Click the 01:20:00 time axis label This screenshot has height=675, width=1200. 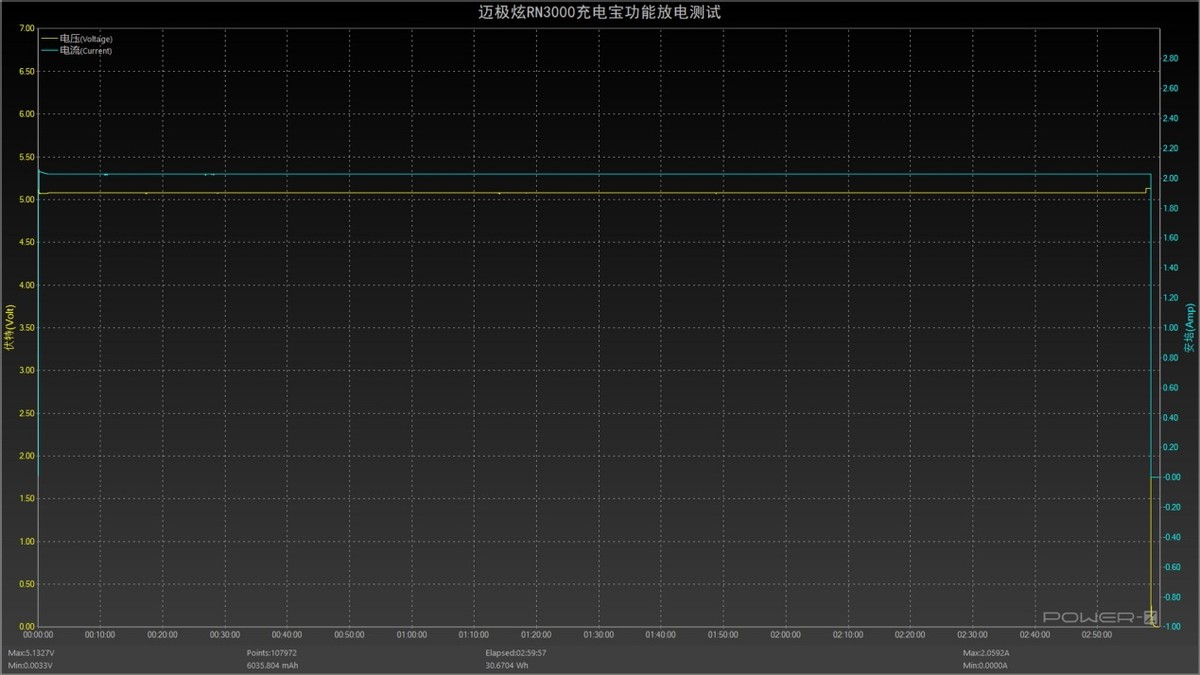pos(536,634)
